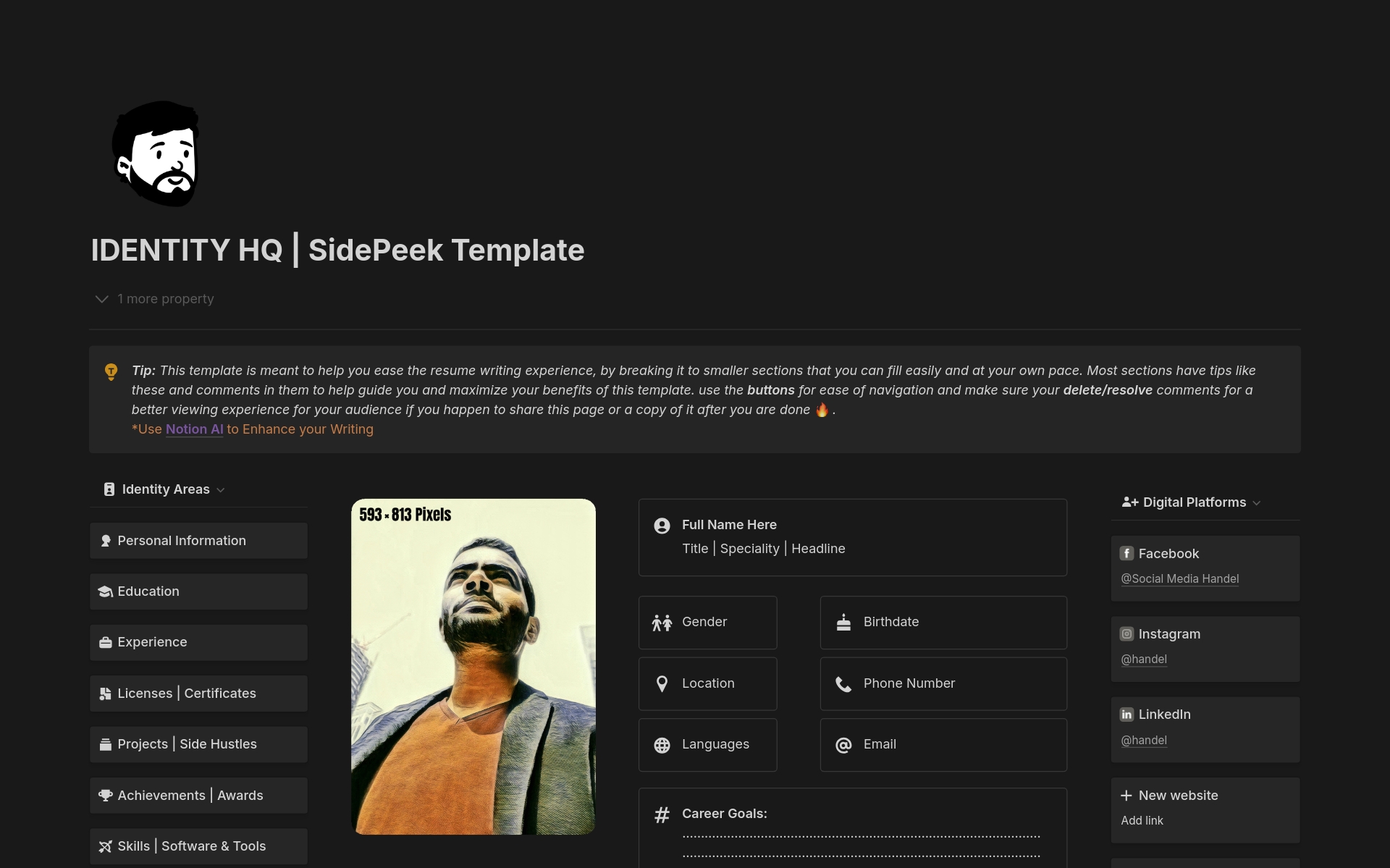Click the Facebook logo icon
This screenshot has height=868, width=1390.
[1126, 554]
